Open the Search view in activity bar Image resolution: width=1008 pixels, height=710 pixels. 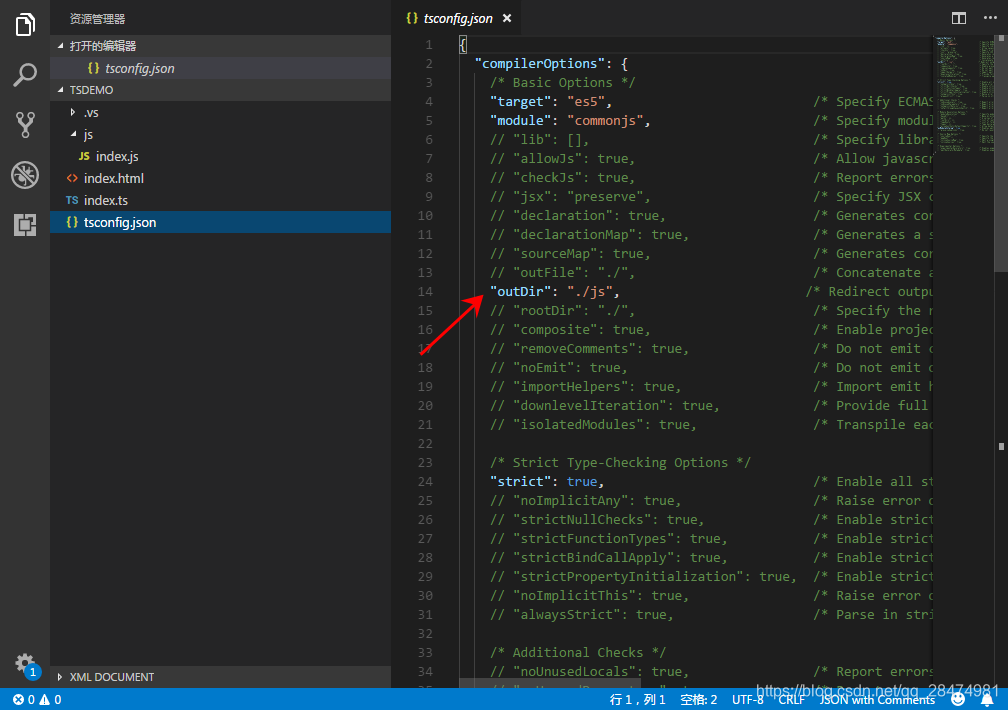[25, 75]
